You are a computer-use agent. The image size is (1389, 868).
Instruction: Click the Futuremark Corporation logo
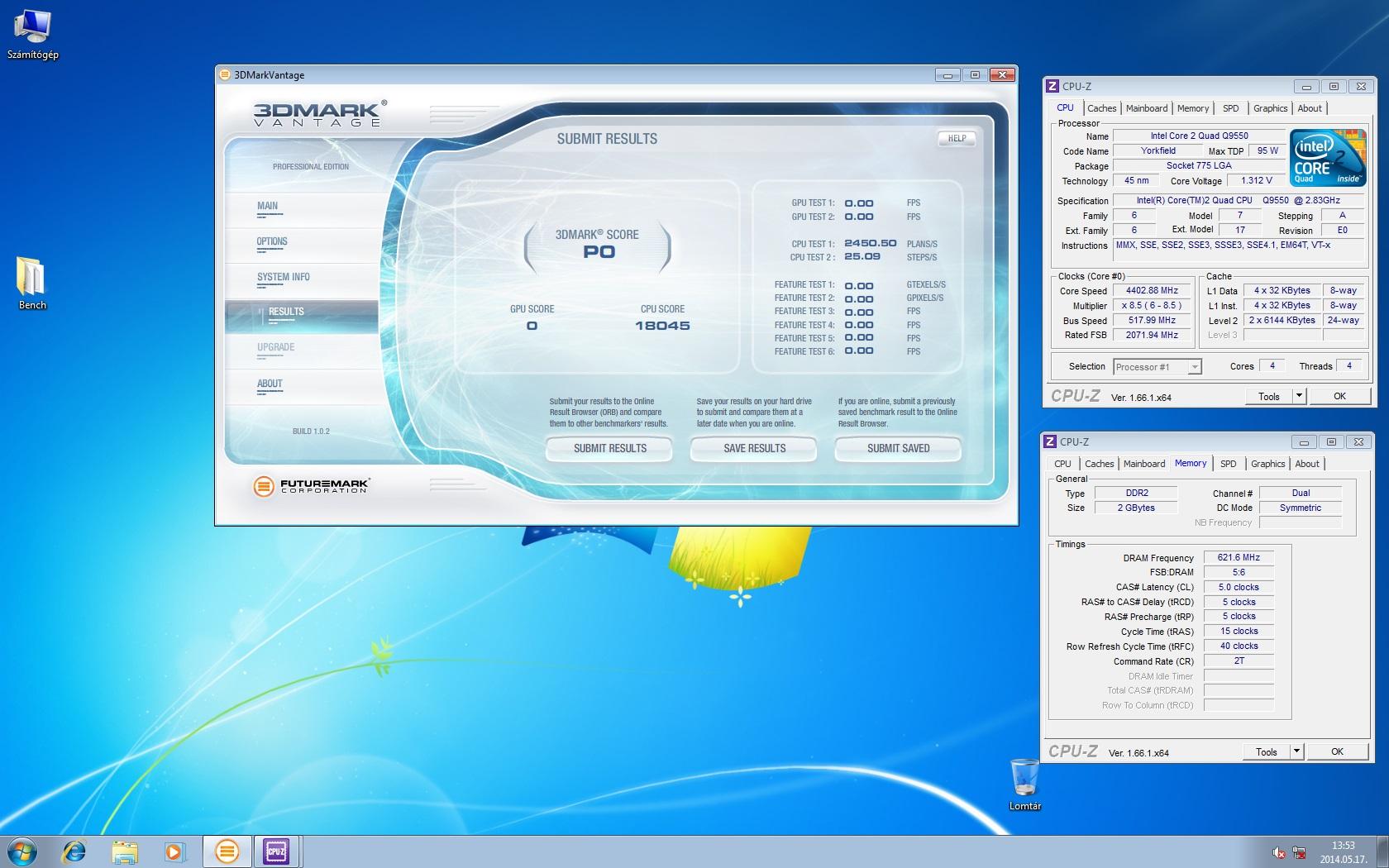tap(312, 486)
